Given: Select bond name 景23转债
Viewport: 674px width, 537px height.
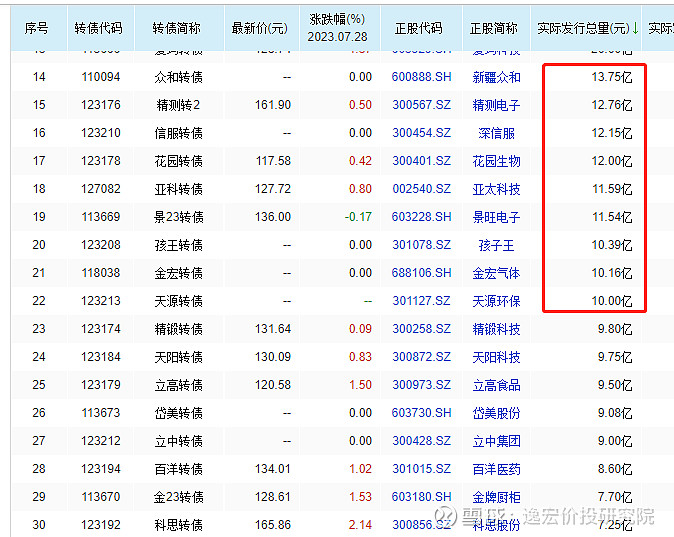Looking at the screenshot, I should (x=178, y=217).
